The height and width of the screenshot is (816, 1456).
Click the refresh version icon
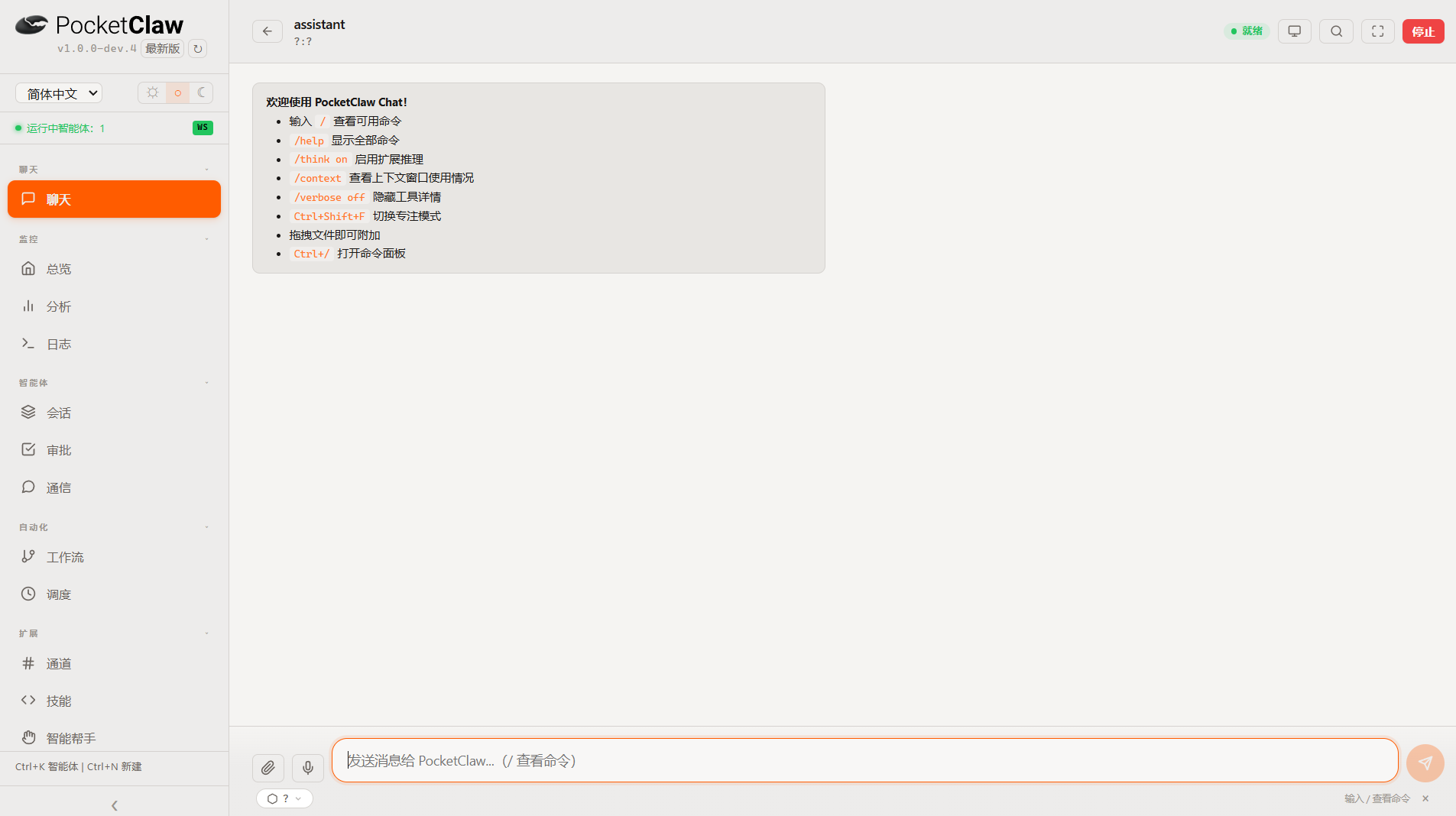pyautogui.click(x=197, y=49)
